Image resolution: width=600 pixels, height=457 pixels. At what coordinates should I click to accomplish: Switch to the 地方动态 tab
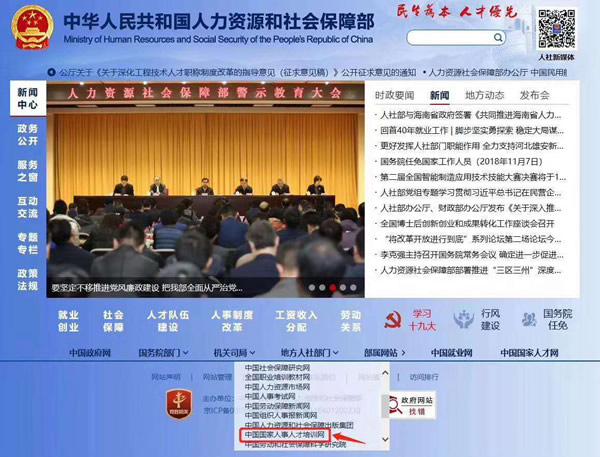tap(484, 95)
